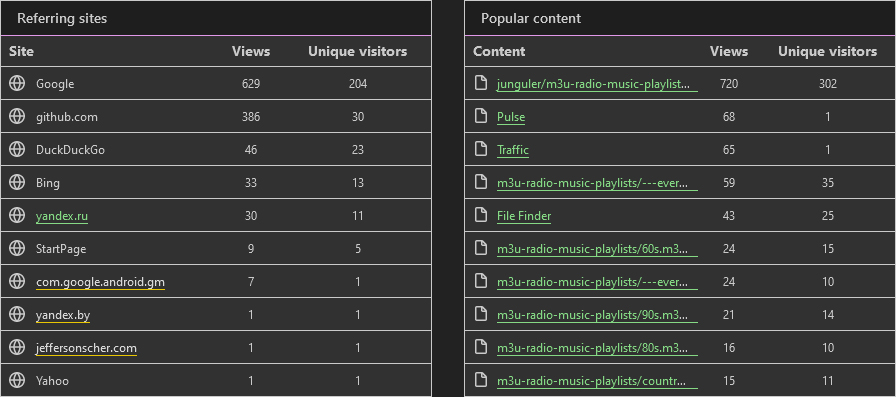Viewport: 896px width, 397px height.
Task: Click the file icon next to Traffic
Action: pyautogui.click(x=482, y=150)
